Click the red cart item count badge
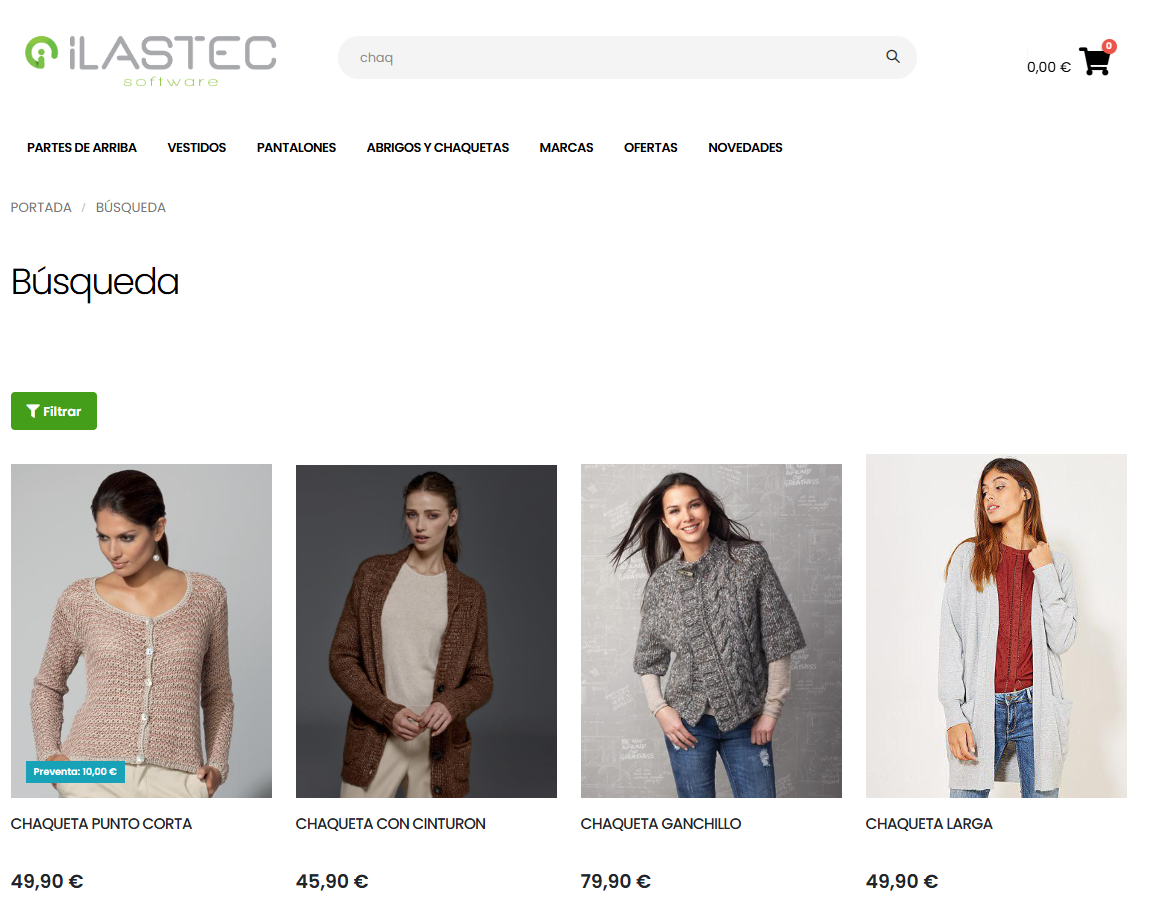 point(1108,46)
